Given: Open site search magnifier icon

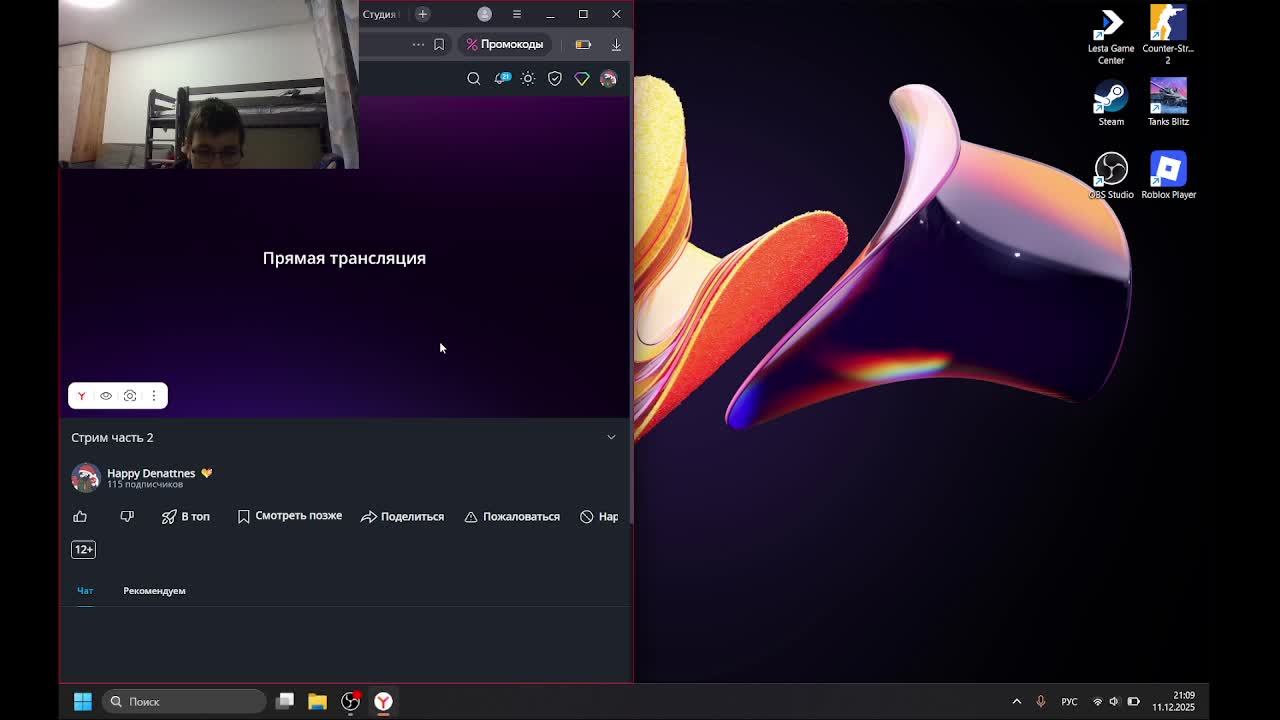Looking at the screenshot, I should (x=474, y=78).
